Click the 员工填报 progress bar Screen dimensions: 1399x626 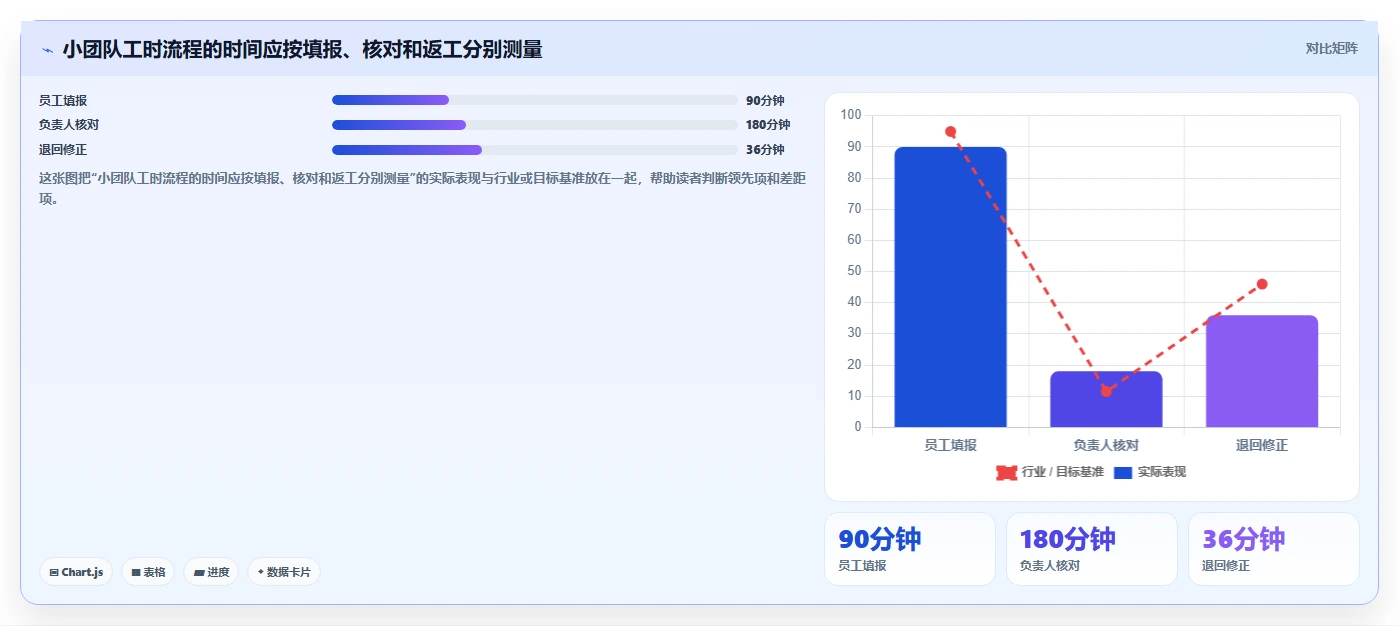534,100
